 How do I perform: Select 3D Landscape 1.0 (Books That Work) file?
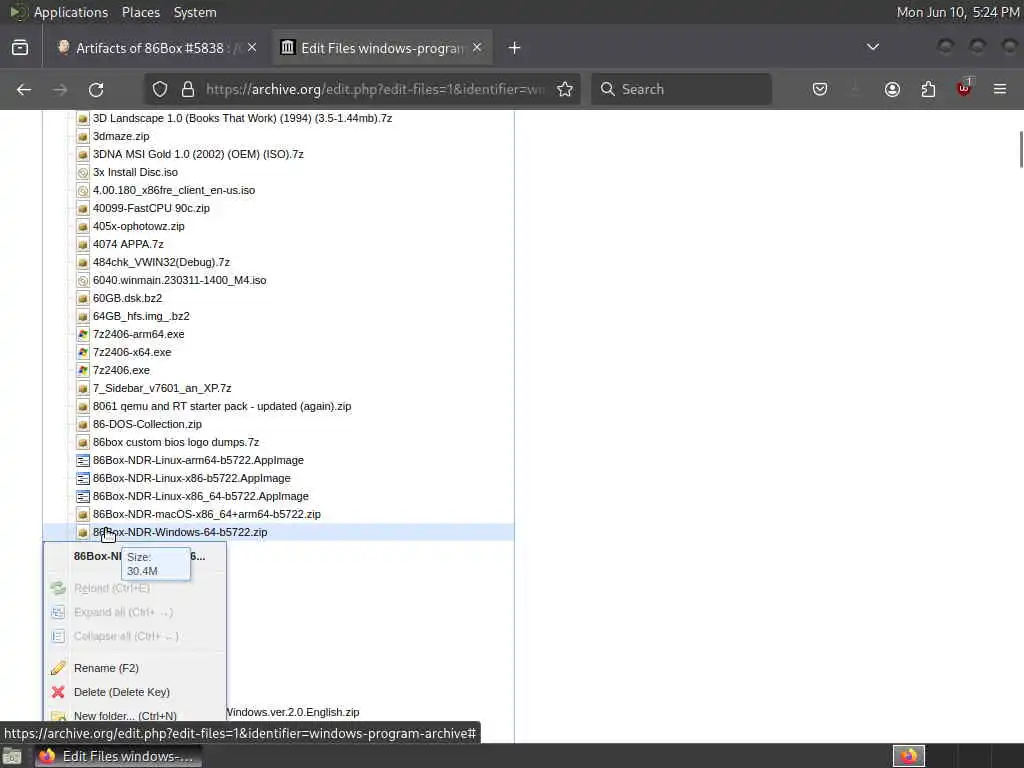point(242,118)
